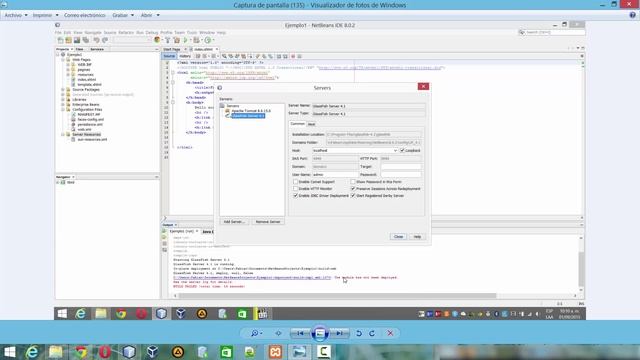Click the Debug Project icon

click(196, 40)
